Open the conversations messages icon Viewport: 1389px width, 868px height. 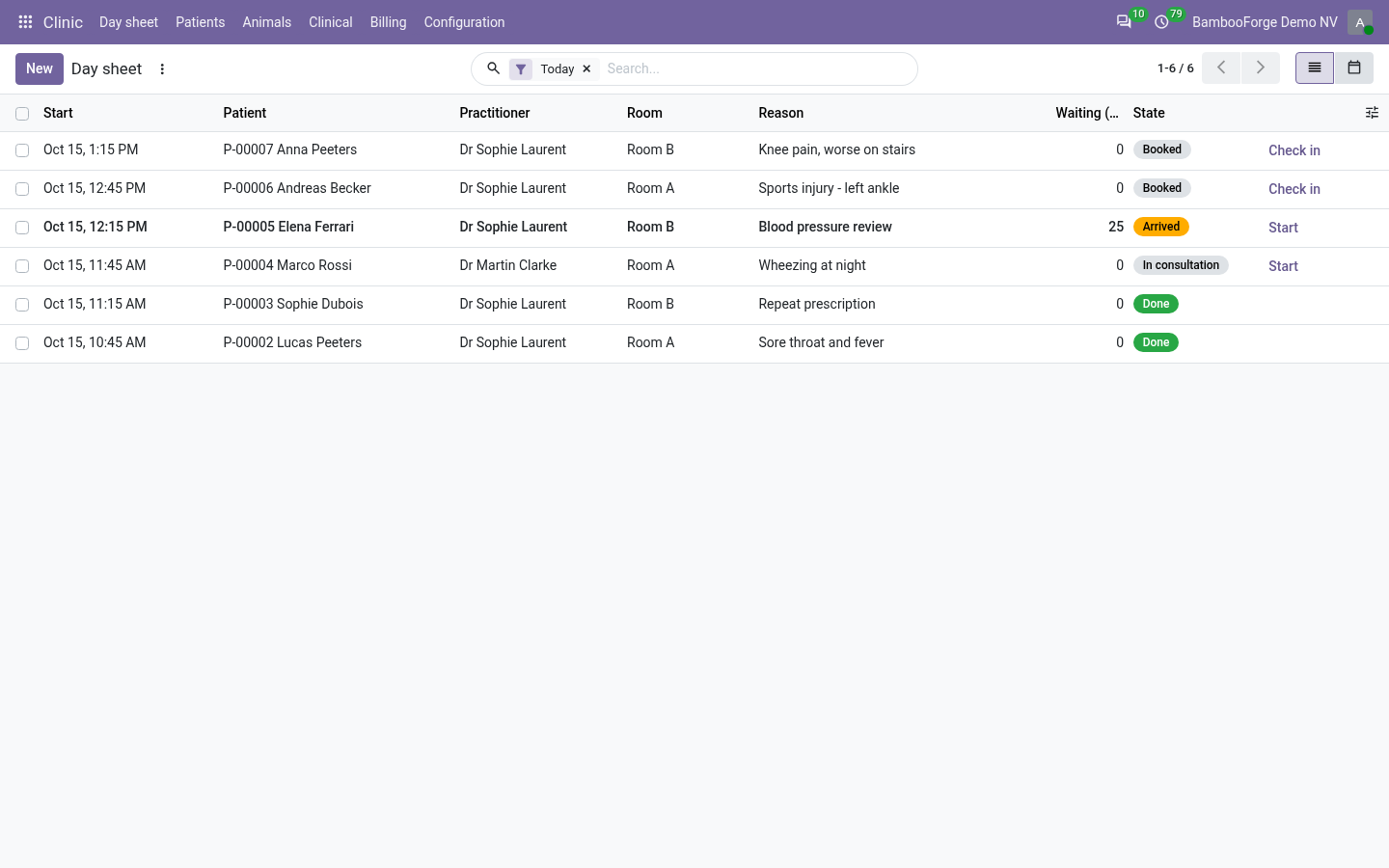coord(1124,21)
